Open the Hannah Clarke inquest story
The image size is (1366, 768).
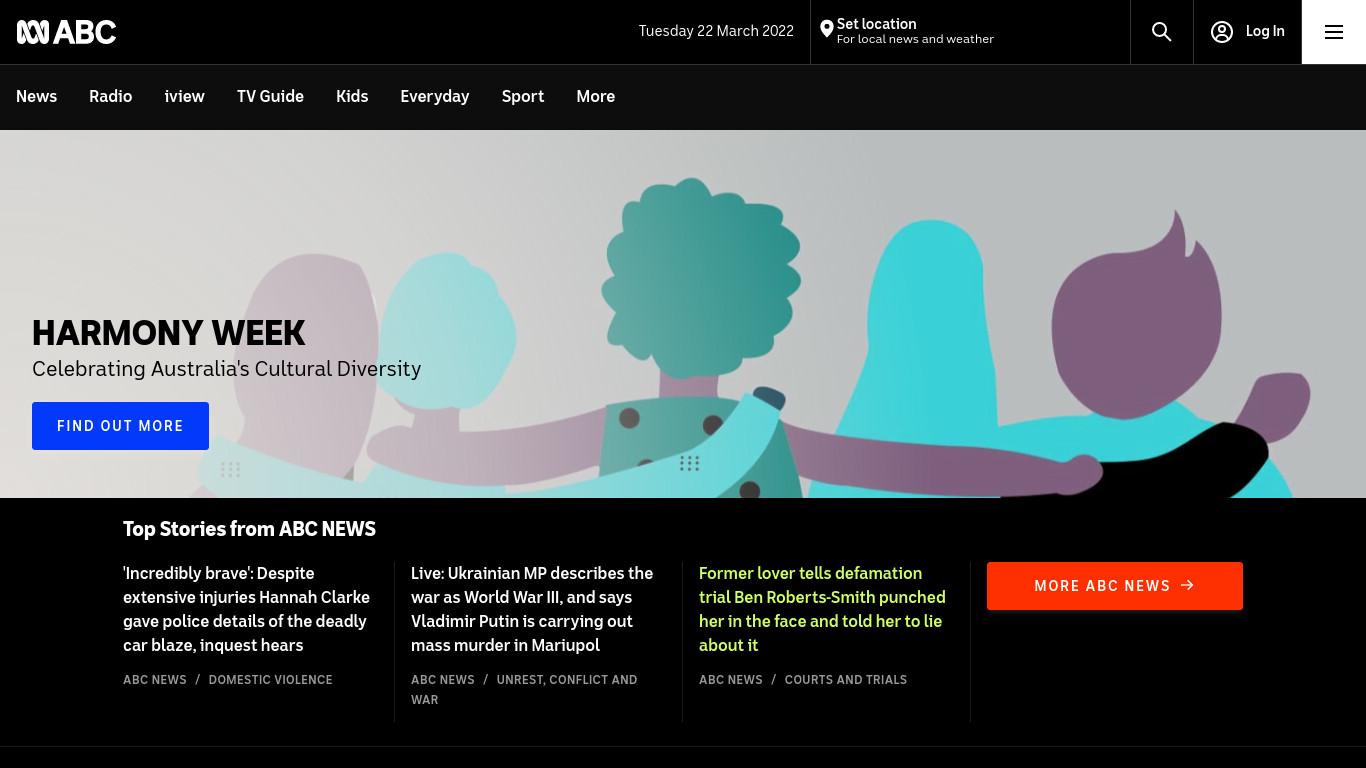point(247,609)
